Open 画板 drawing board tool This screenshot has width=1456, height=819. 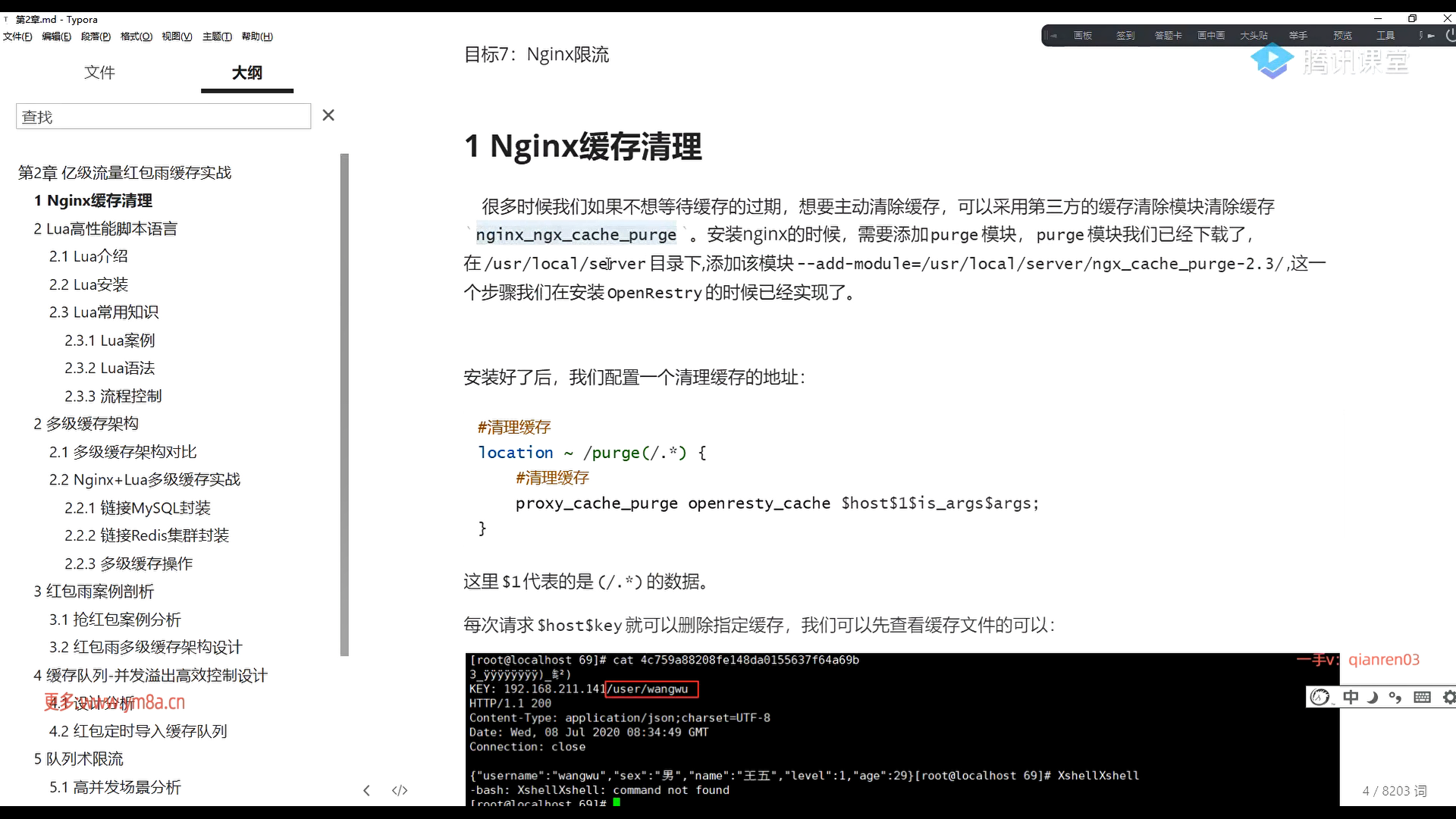coord(1083,36)
